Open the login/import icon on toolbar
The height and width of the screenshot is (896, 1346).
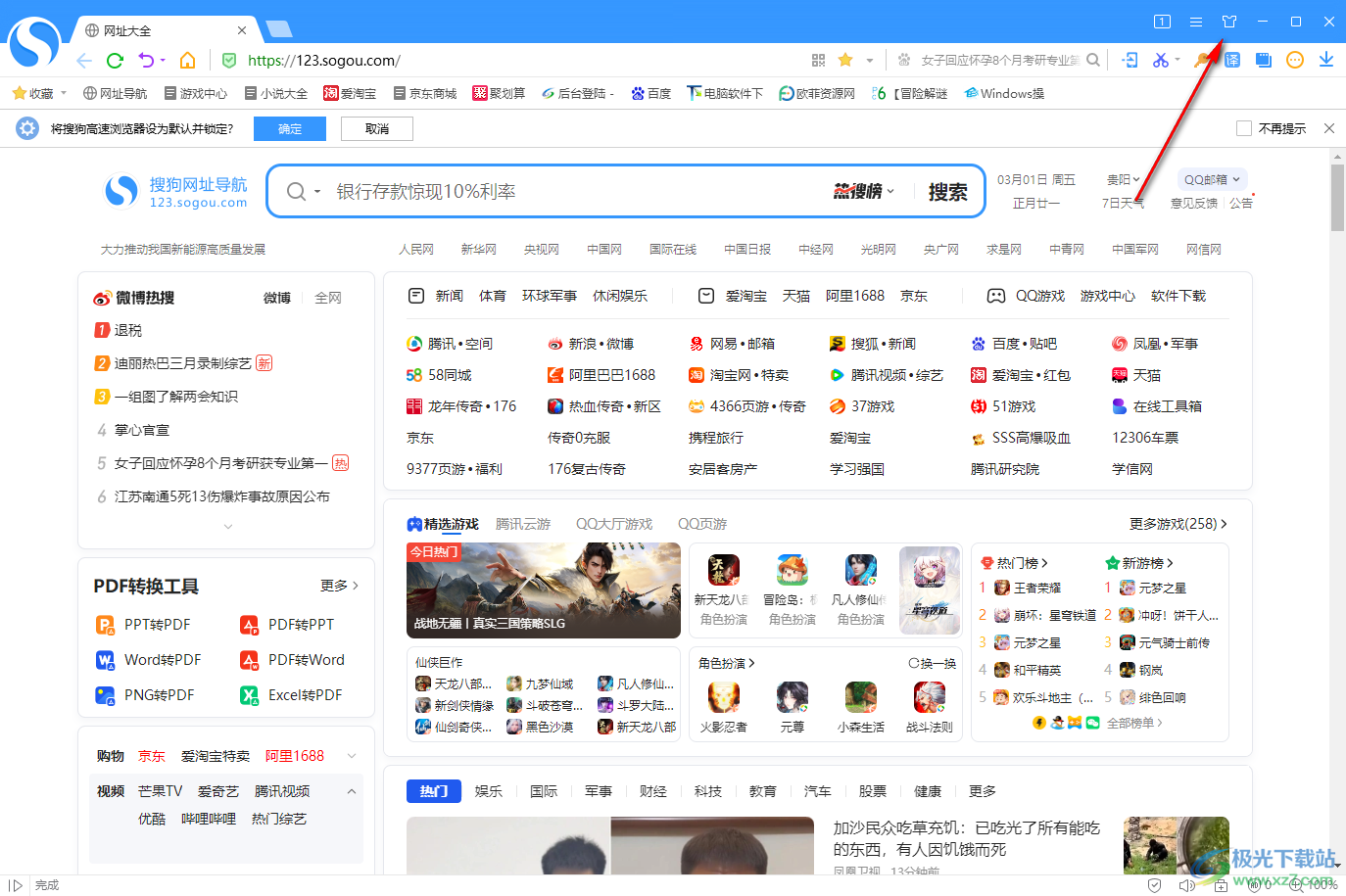tap(1130, 61)
